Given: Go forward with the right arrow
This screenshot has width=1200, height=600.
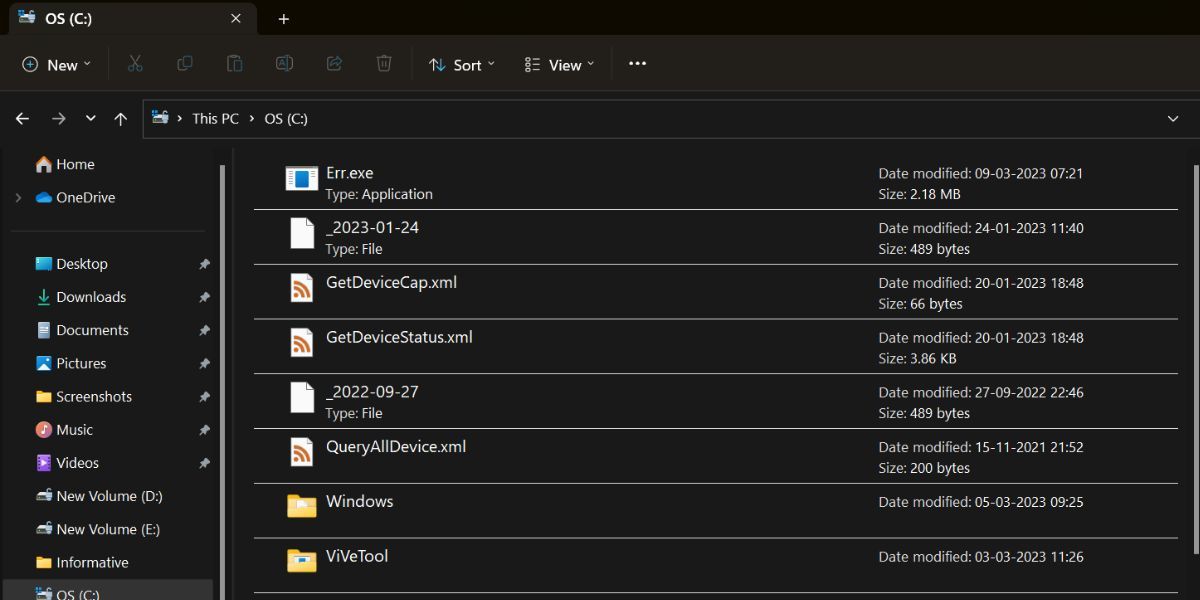Looking at the screenshot, I should point(58,118).
